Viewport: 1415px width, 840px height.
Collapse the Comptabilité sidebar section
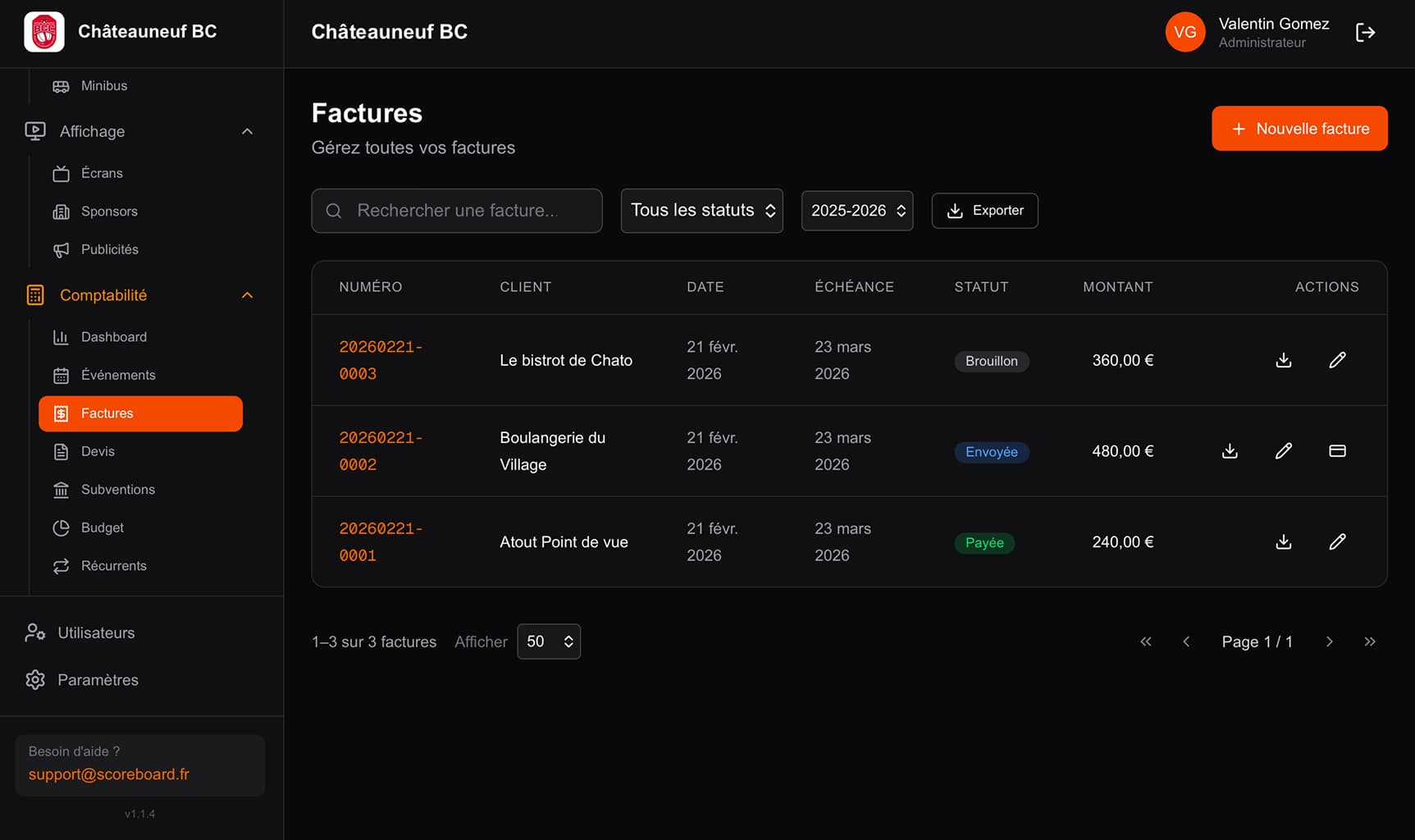click(247, 295)
